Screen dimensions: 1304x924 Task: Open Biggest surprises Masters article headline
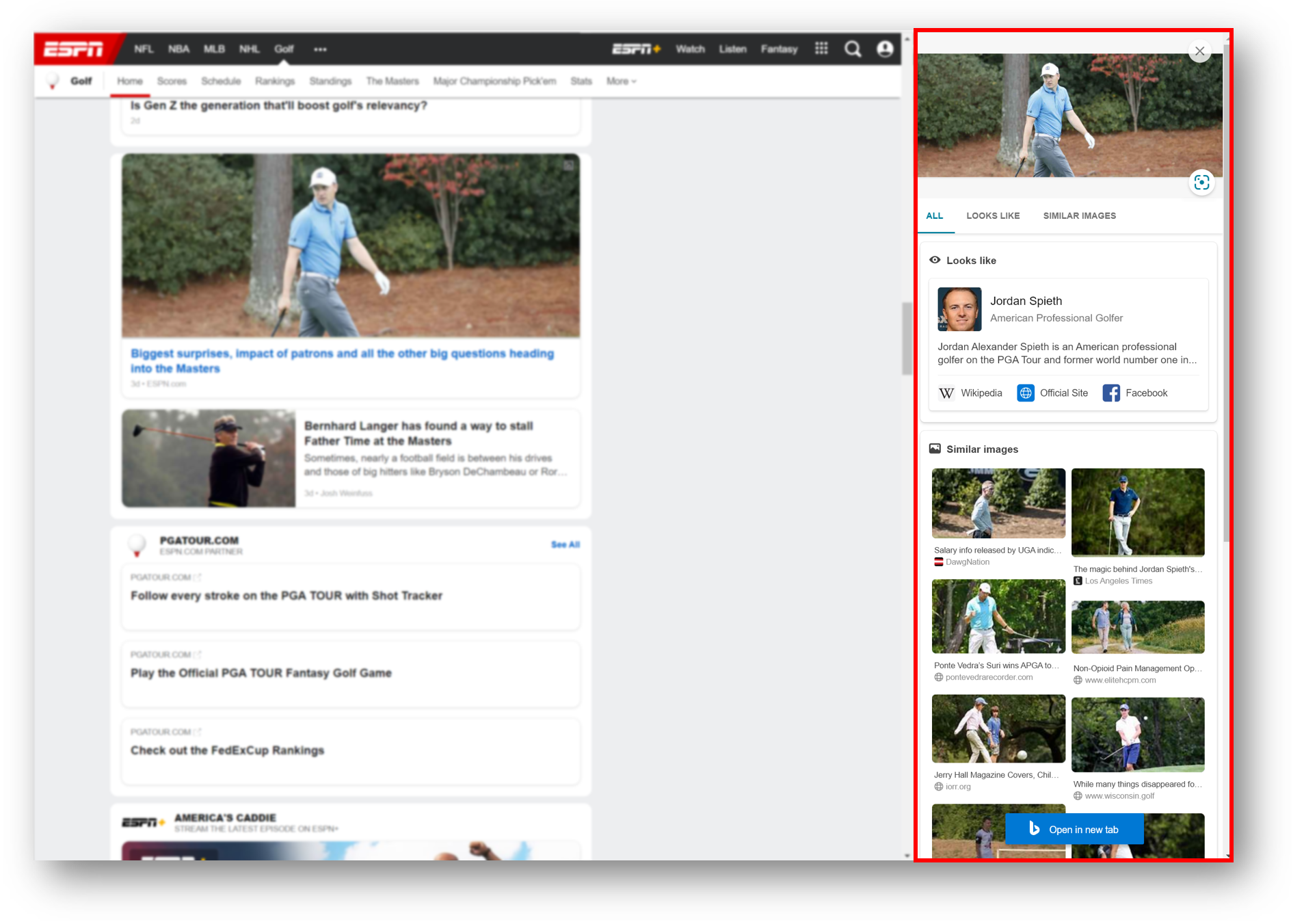click(342, 361)
